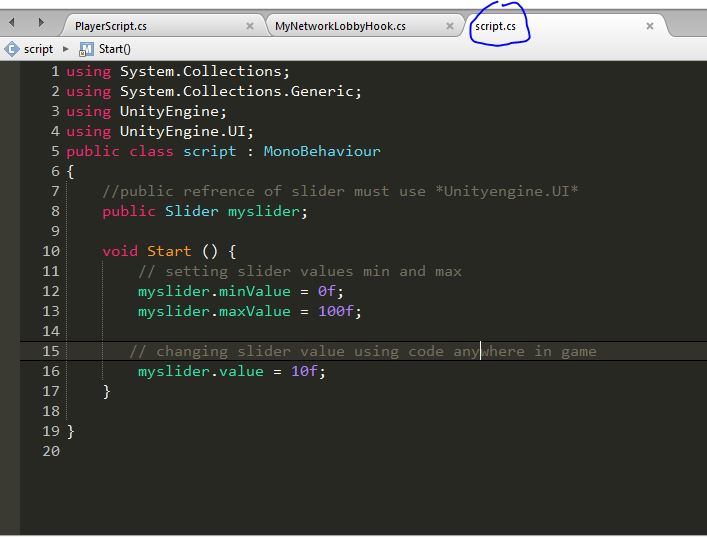Close the MyNetworkLobbyHook.cs tab
707x537 pixels.
click(x=450, y=26)
